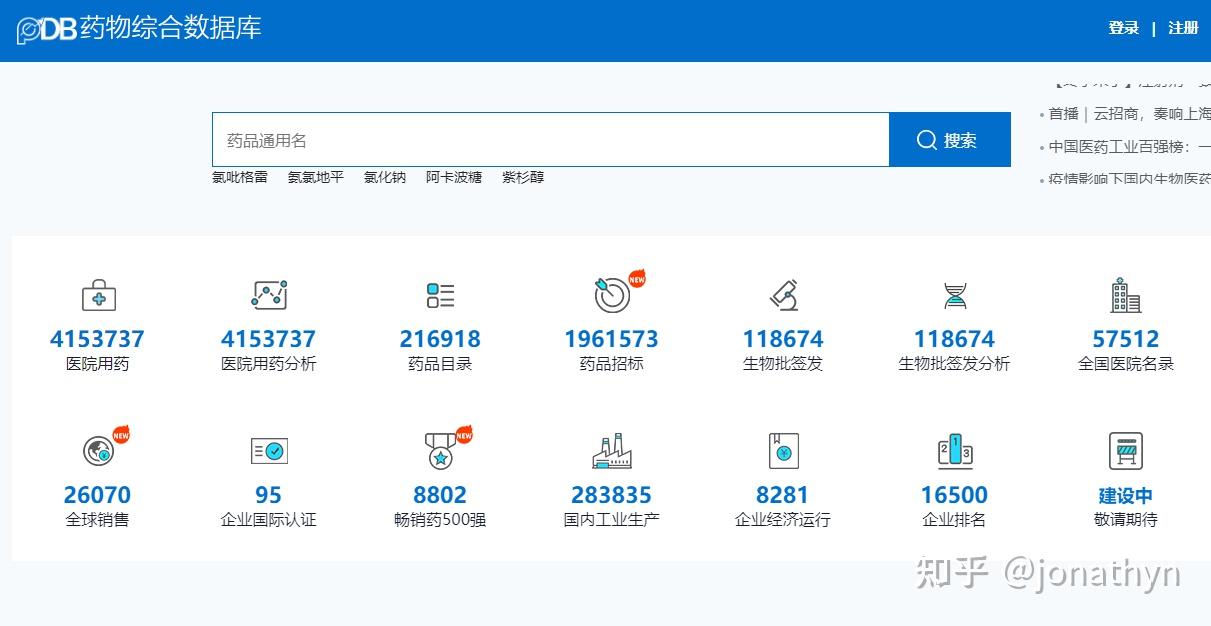1211x626 pixels.
Task: Click the number 1961573 above 药品招标
Action: point(612,339)
